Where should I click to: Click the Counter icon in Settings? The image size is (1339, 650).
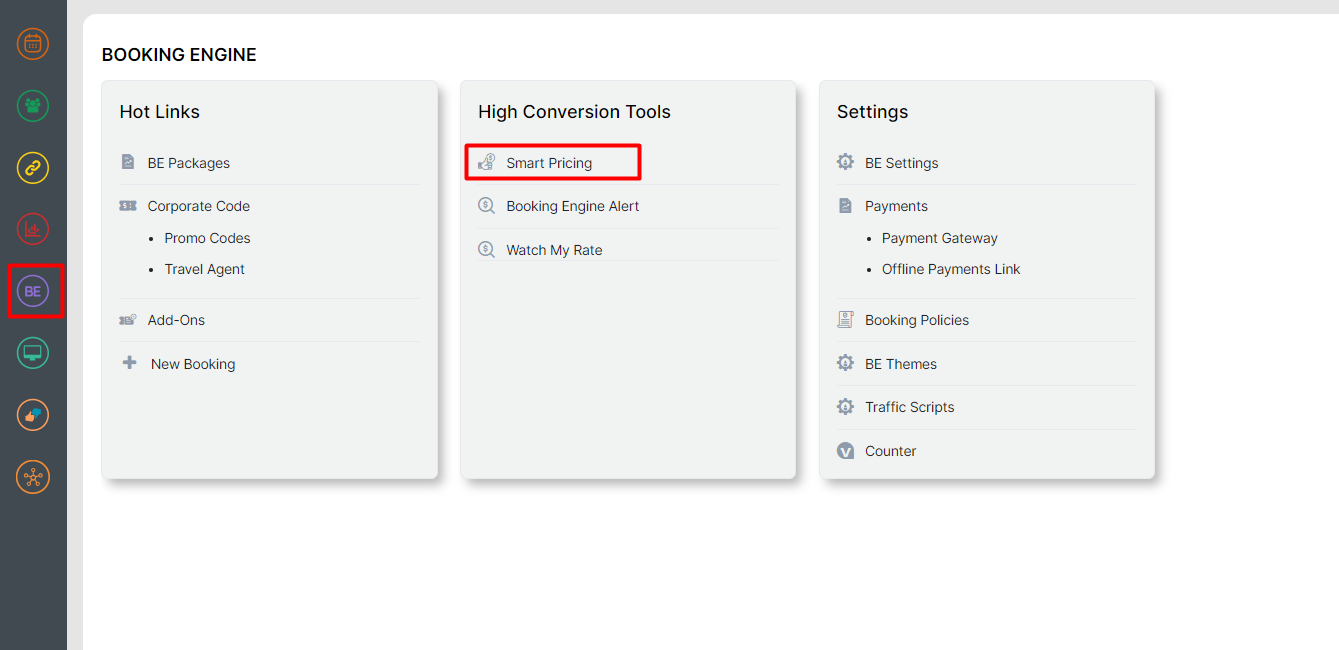coord(846,451)
